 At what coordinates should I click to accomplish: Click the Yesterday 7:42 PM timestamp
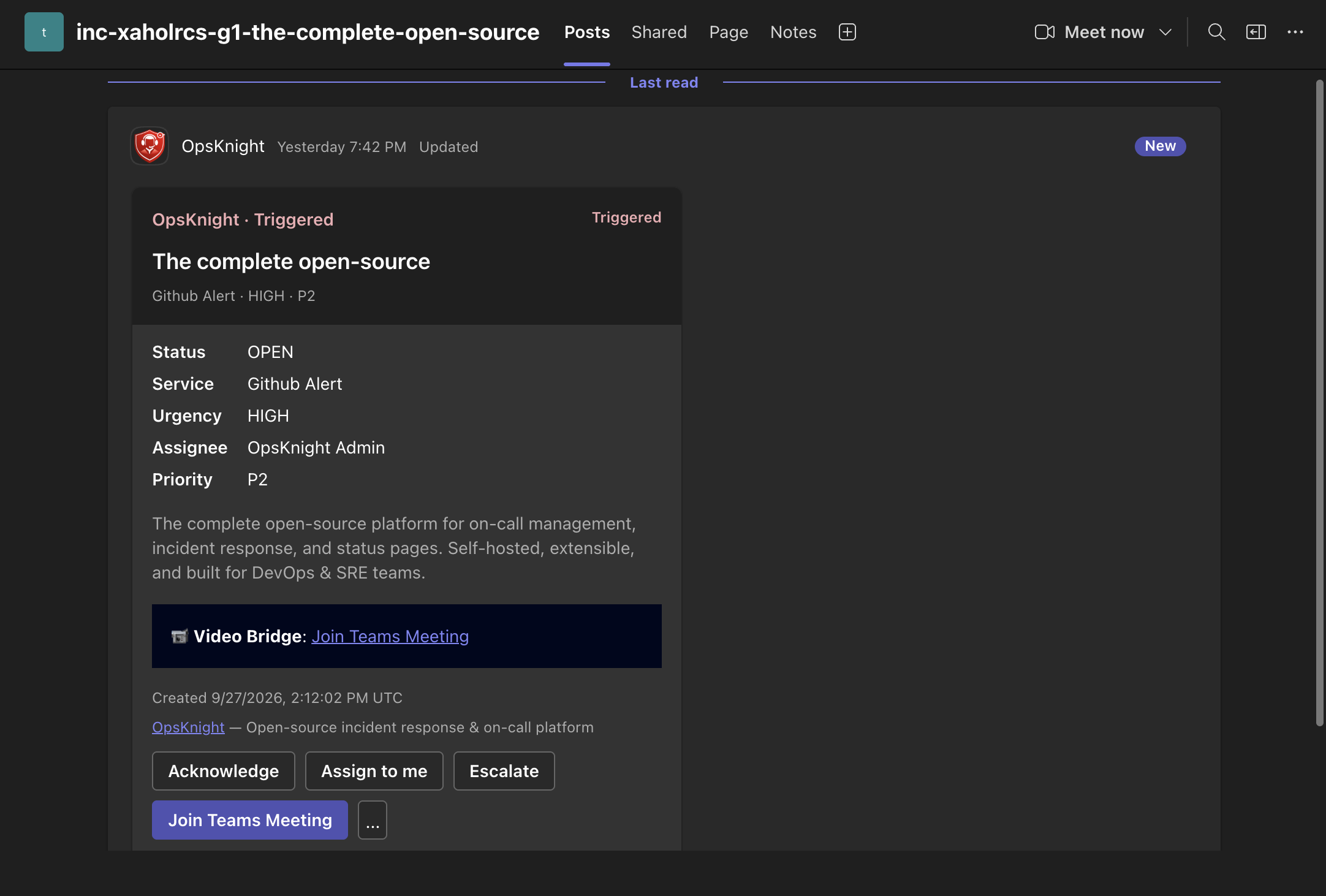[342, 147]
